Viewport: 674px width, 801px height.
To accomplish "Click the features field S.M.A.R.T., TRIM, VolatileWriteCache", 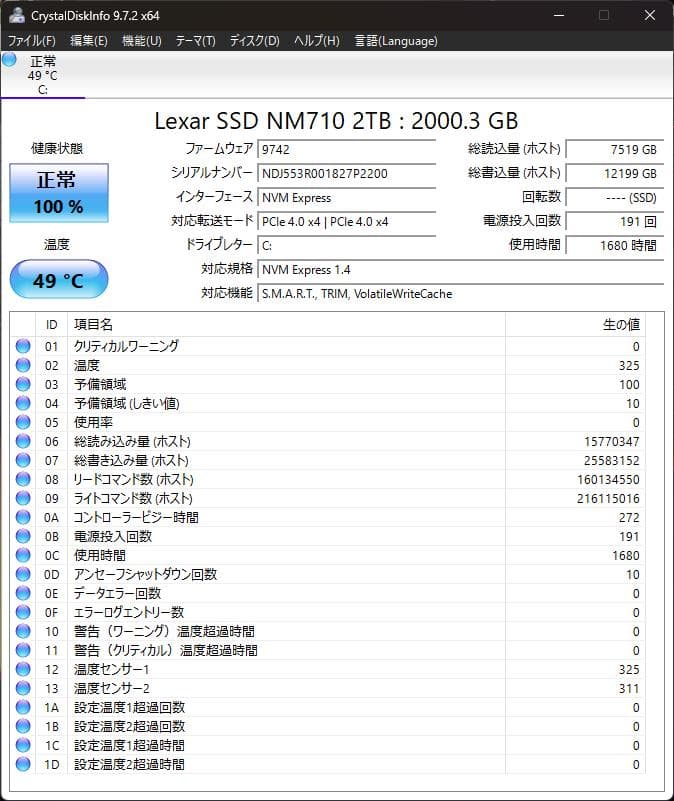I will (x=460, y=293).
